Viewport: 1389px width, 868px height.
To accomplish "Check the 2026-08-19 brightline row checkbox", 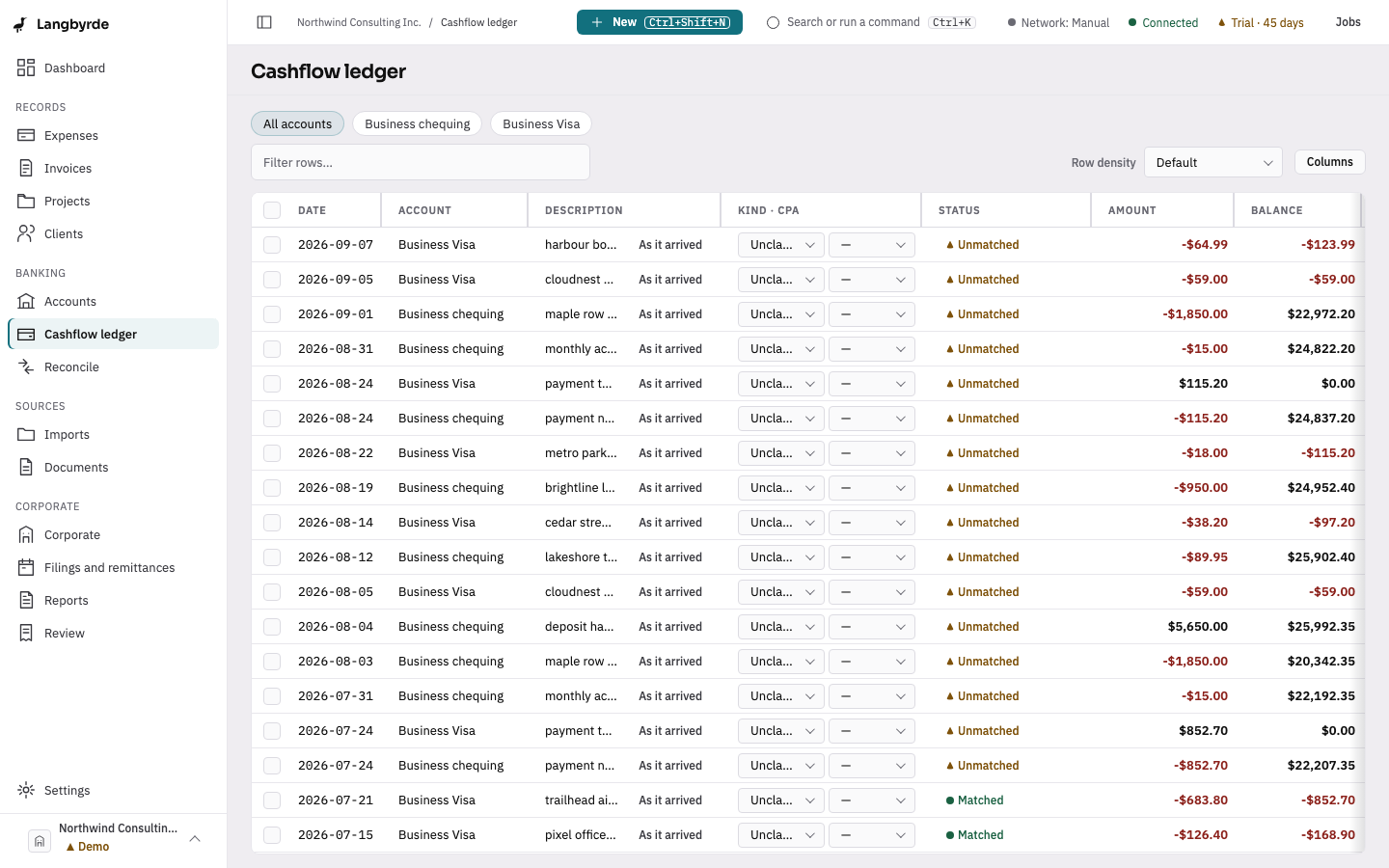I will click(272, 488).
